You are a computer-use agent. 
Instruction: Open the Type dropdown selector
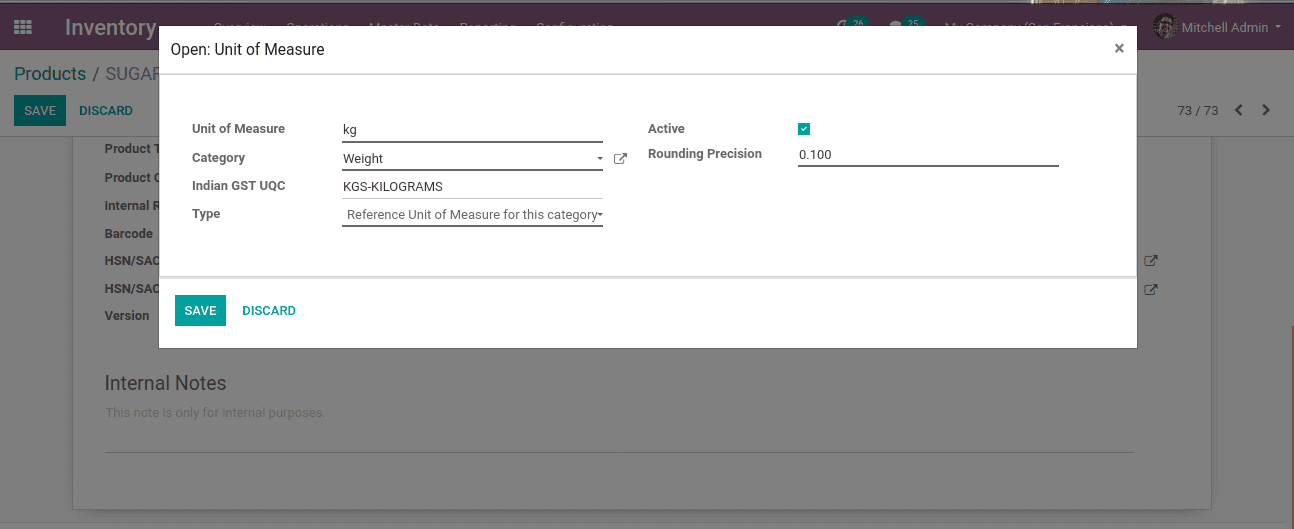[472, 214]
